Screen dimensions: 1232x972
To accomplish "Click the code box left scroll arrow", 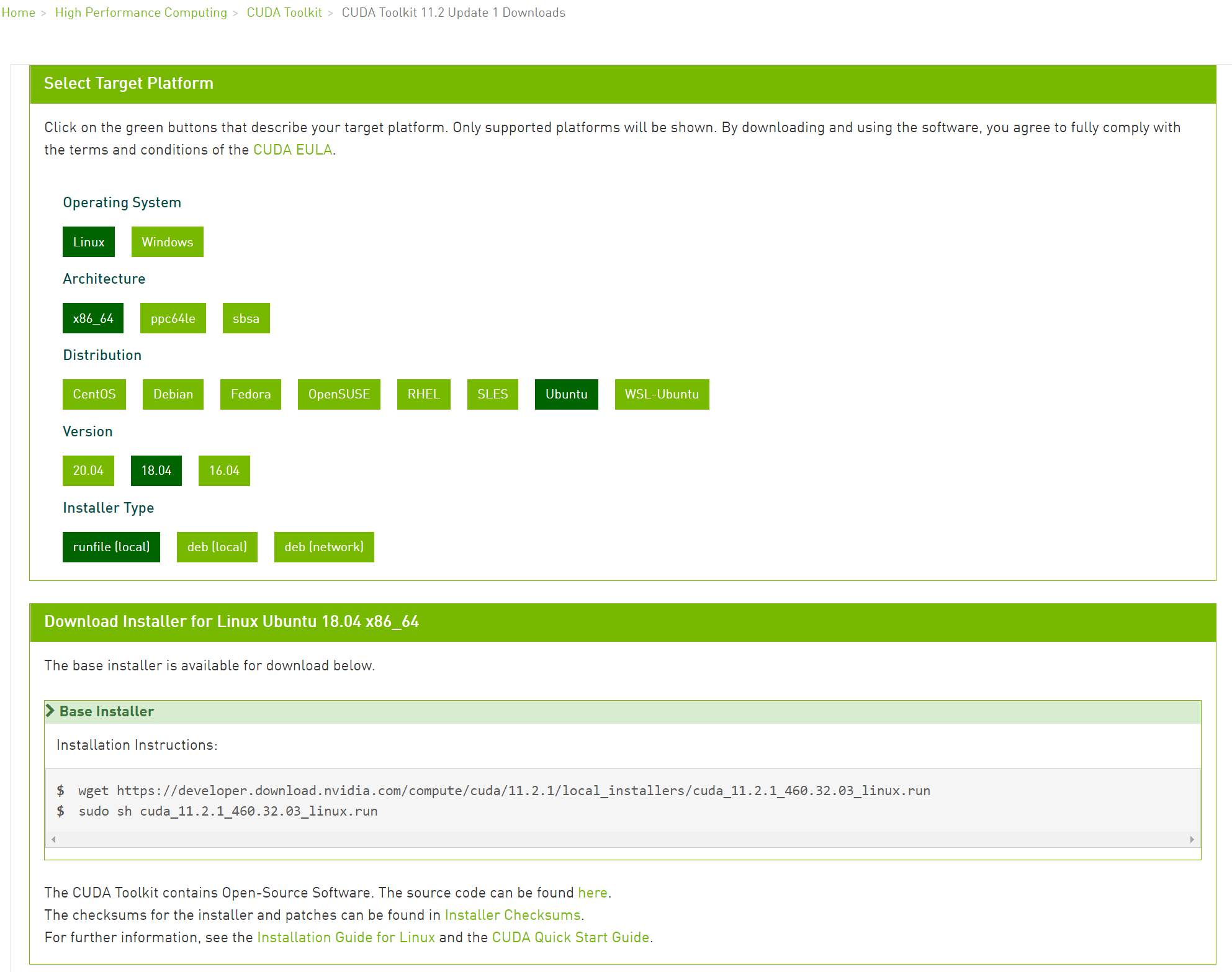I will [x=54, y=839].
